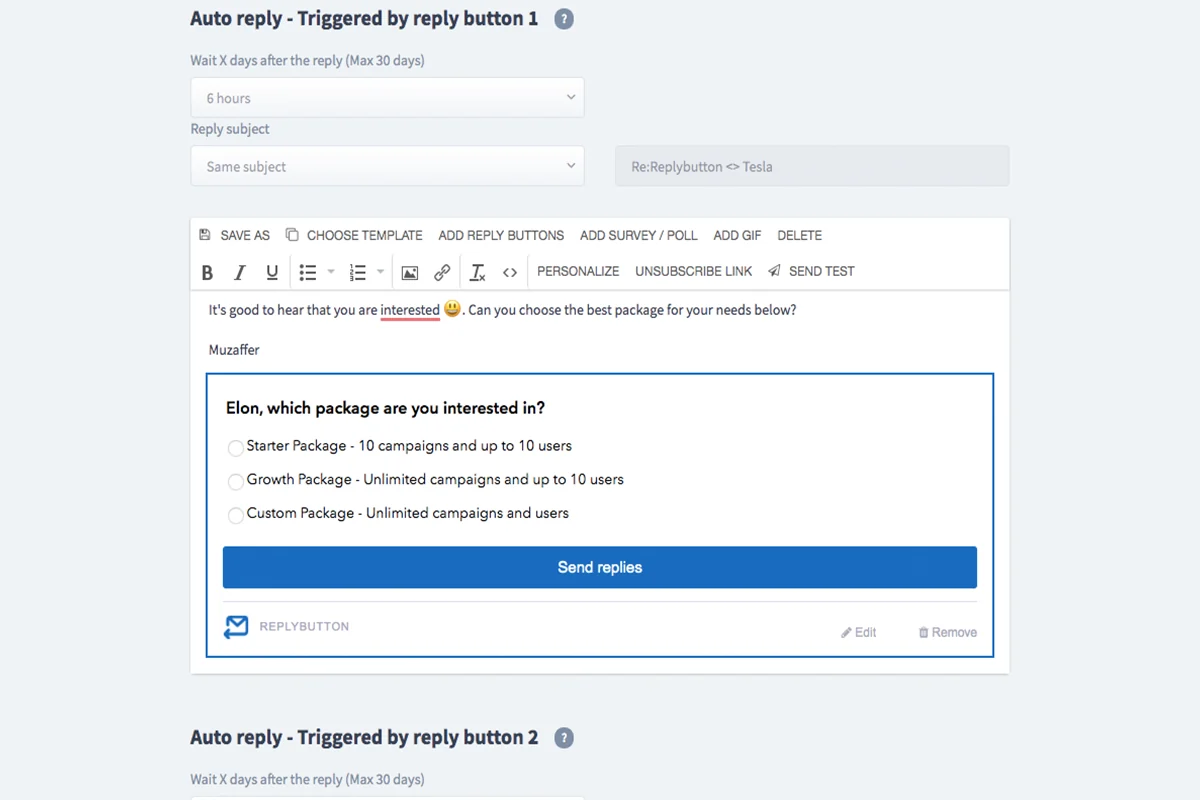This screenshot has width=1200, height=800.
Task: Open bulleted list style arrow
Action: [x=331, y=272]
